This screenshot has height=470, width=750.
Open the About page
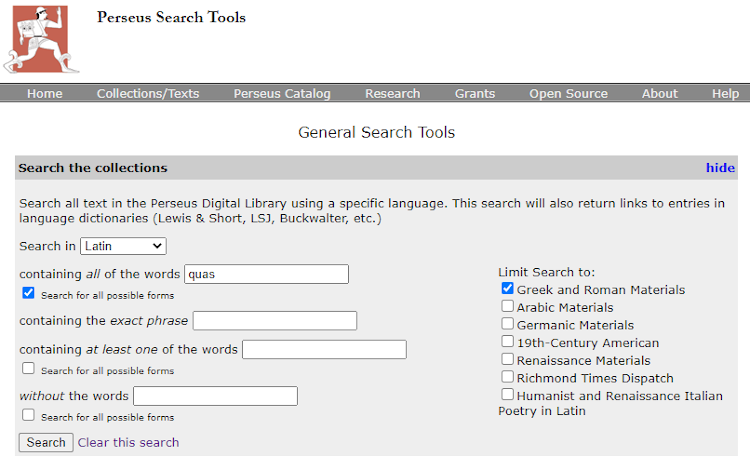click(x=660, y=94)
